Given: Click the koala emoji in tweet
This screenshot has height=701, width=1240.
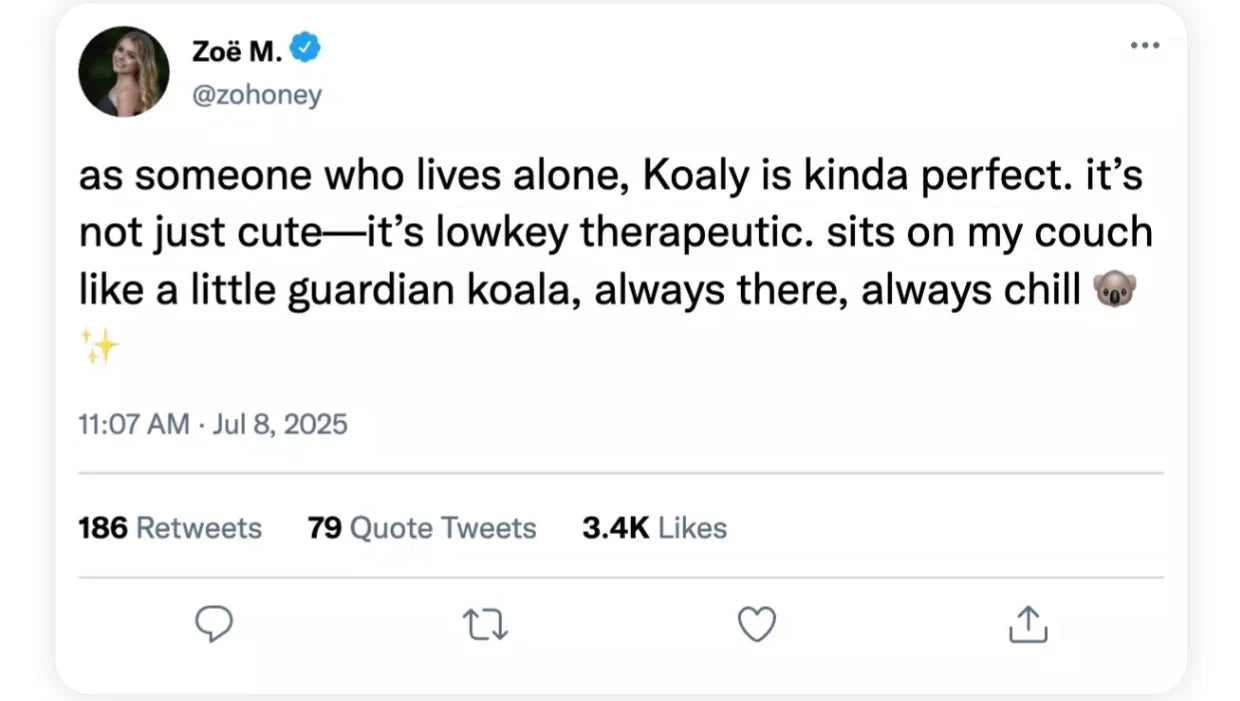Looking at the screenshot, I should click(1116, 292).
